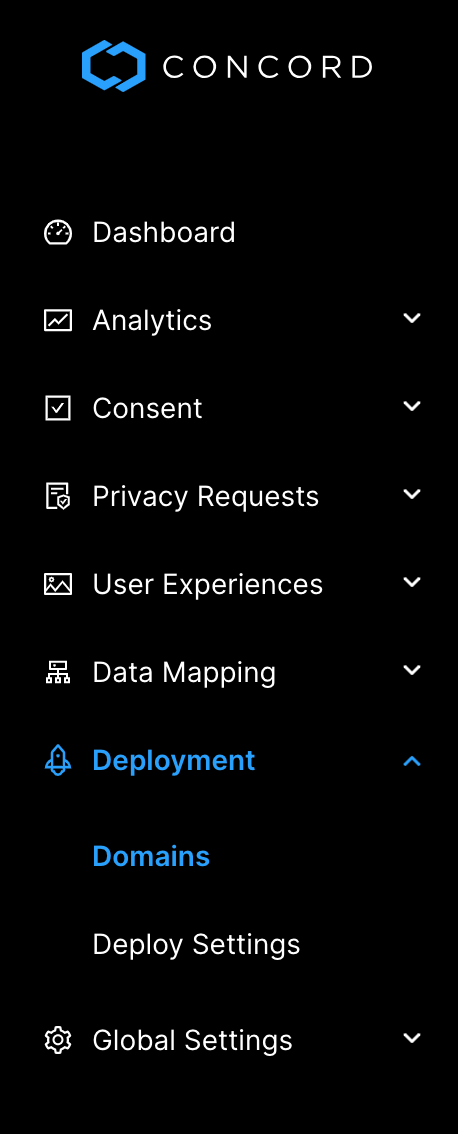Viewport: 458px width, 1134px height.
Task: Click the Data Mapping hierarchy icon
Action: click(58, 673)
